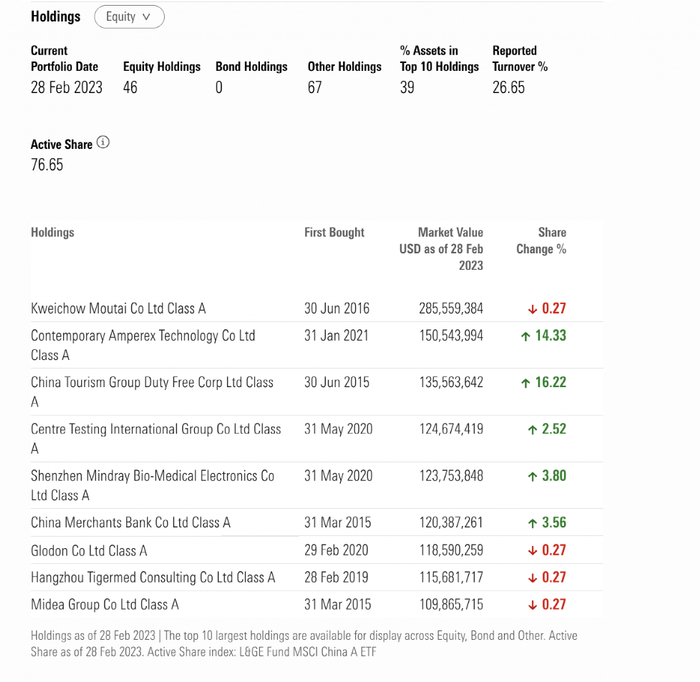Click the holdings footnote disclaimer text
The height and width of the screenshot is (682, 700).
point(304,644)
